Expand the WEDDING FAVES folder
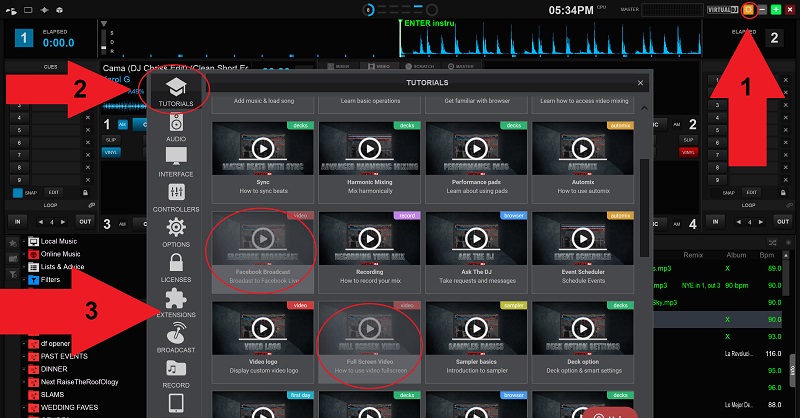The width and height of the screenshot is (800, 418). click(23, 407)
